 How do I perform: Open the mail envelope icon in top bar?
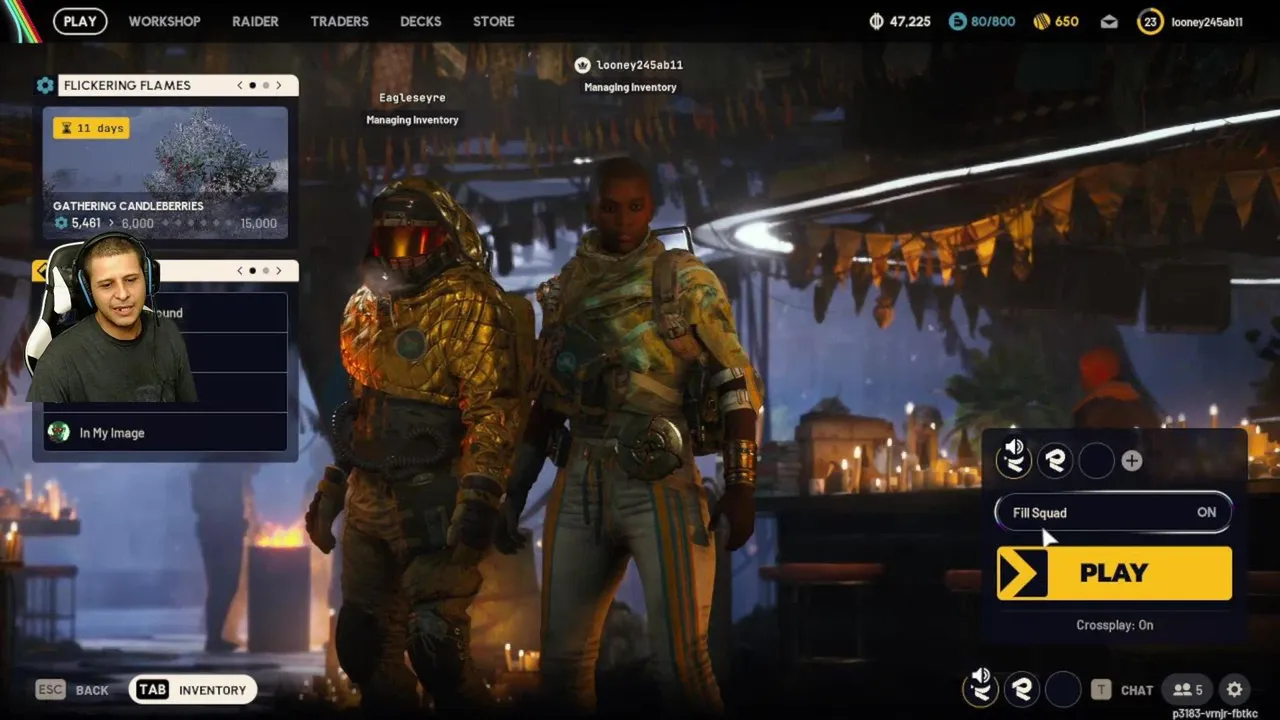coord(1109,22)
